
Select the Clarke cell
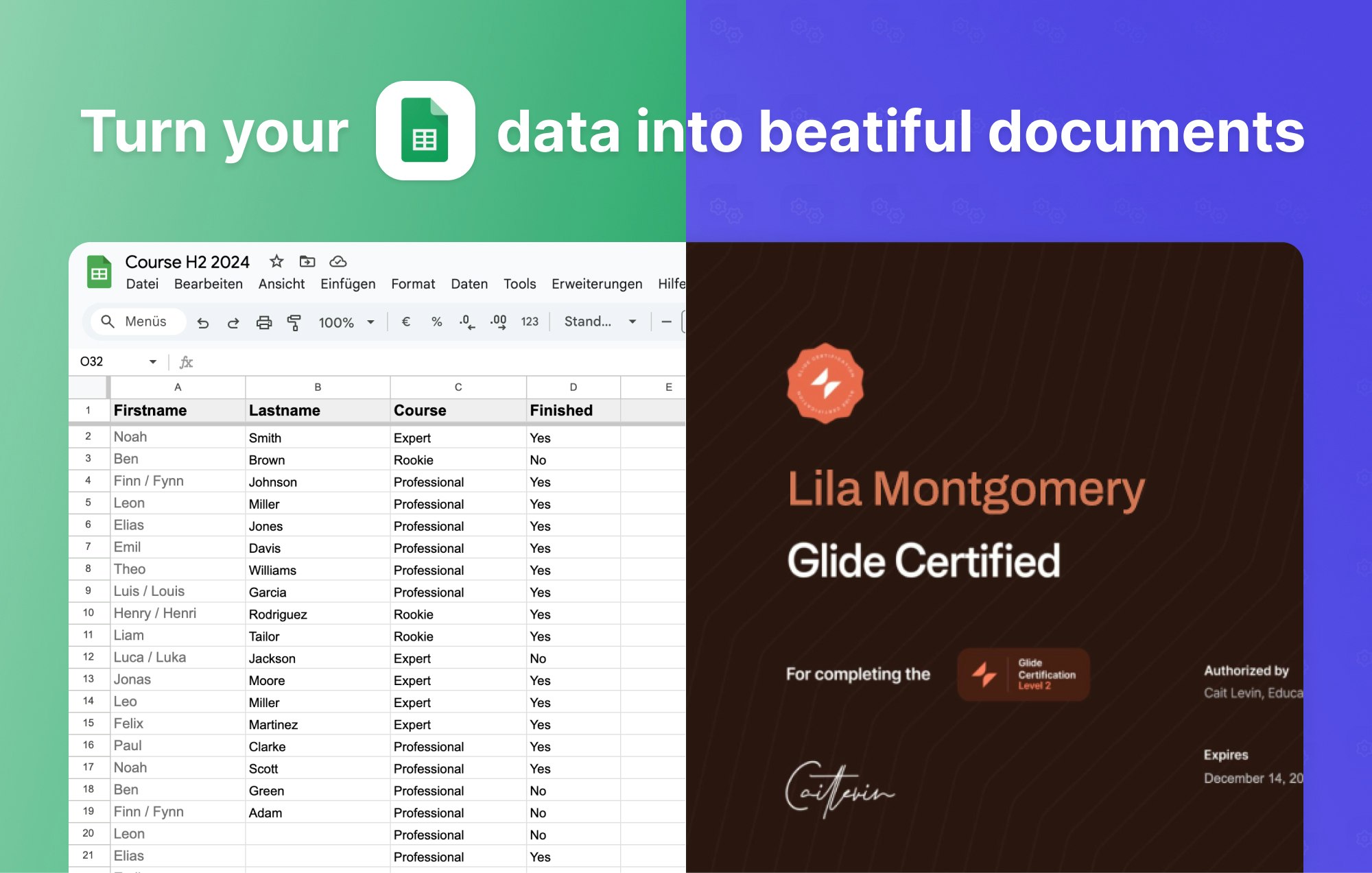[318, 746]
